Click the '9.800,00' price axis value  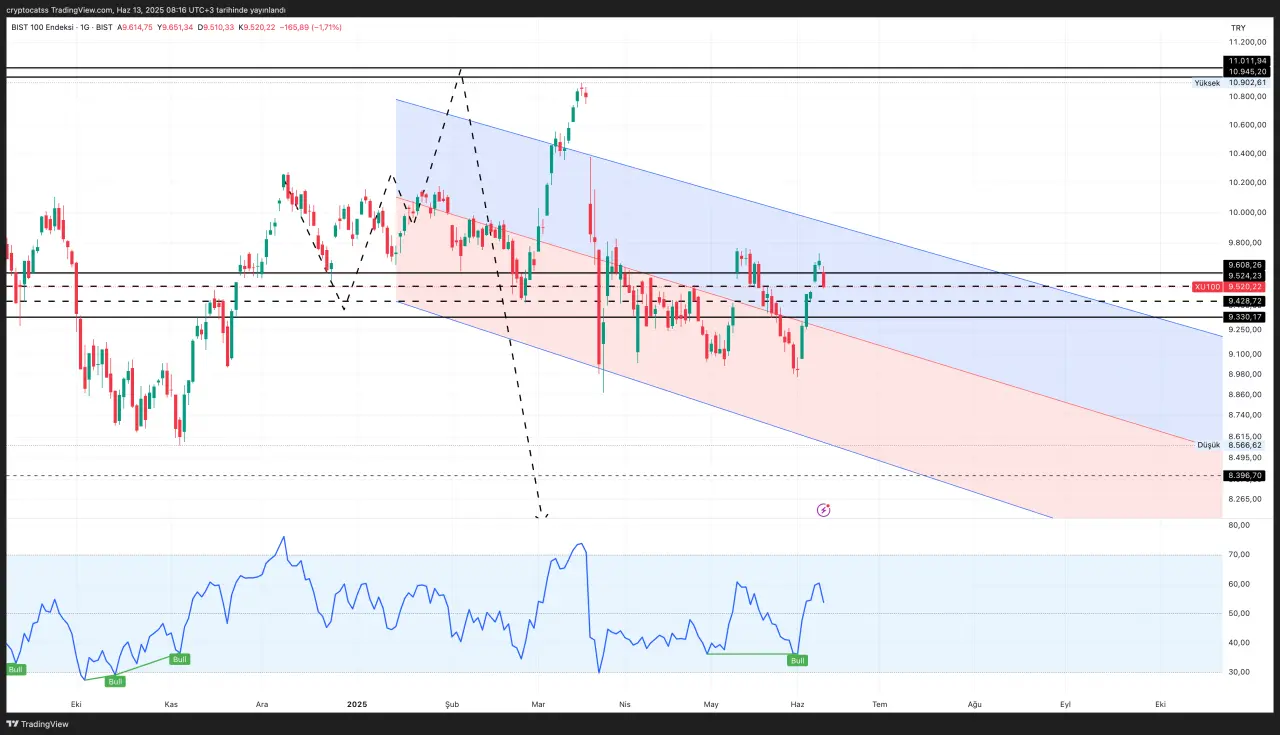(1246, 244)
